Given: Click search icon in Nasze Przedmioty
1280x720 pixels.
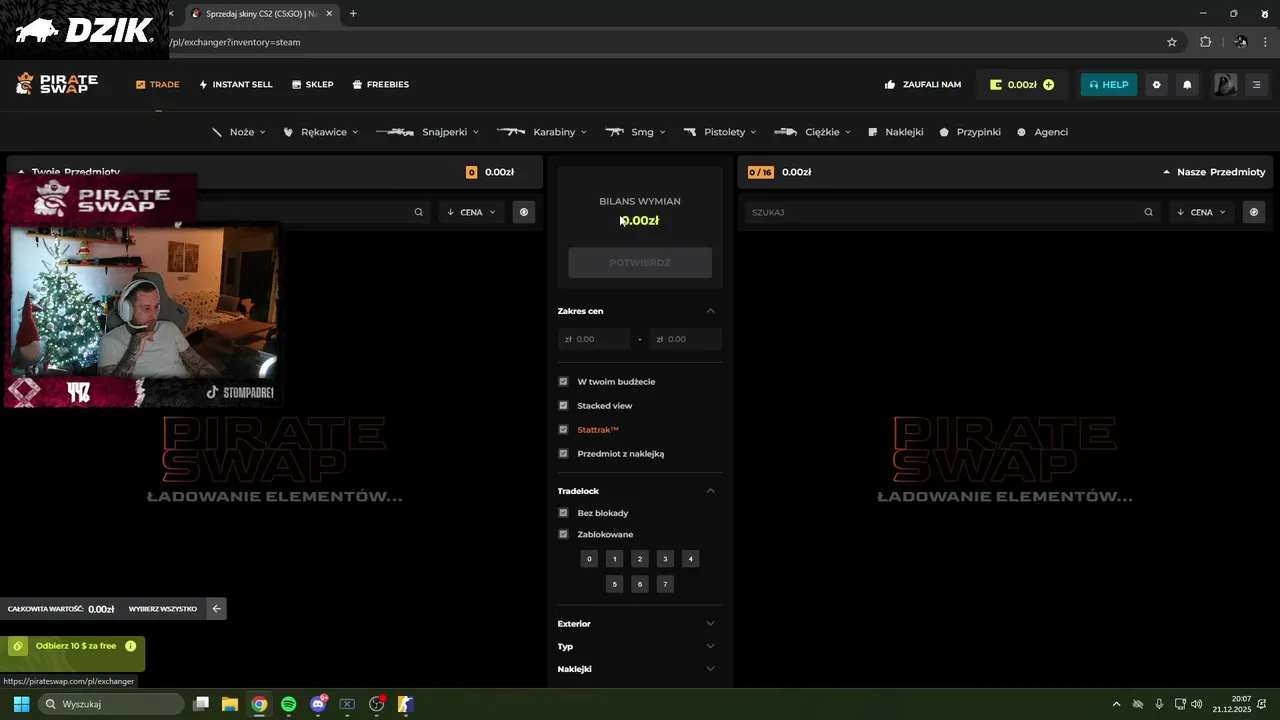Looking at the screenshot, I should (1148, 212).
